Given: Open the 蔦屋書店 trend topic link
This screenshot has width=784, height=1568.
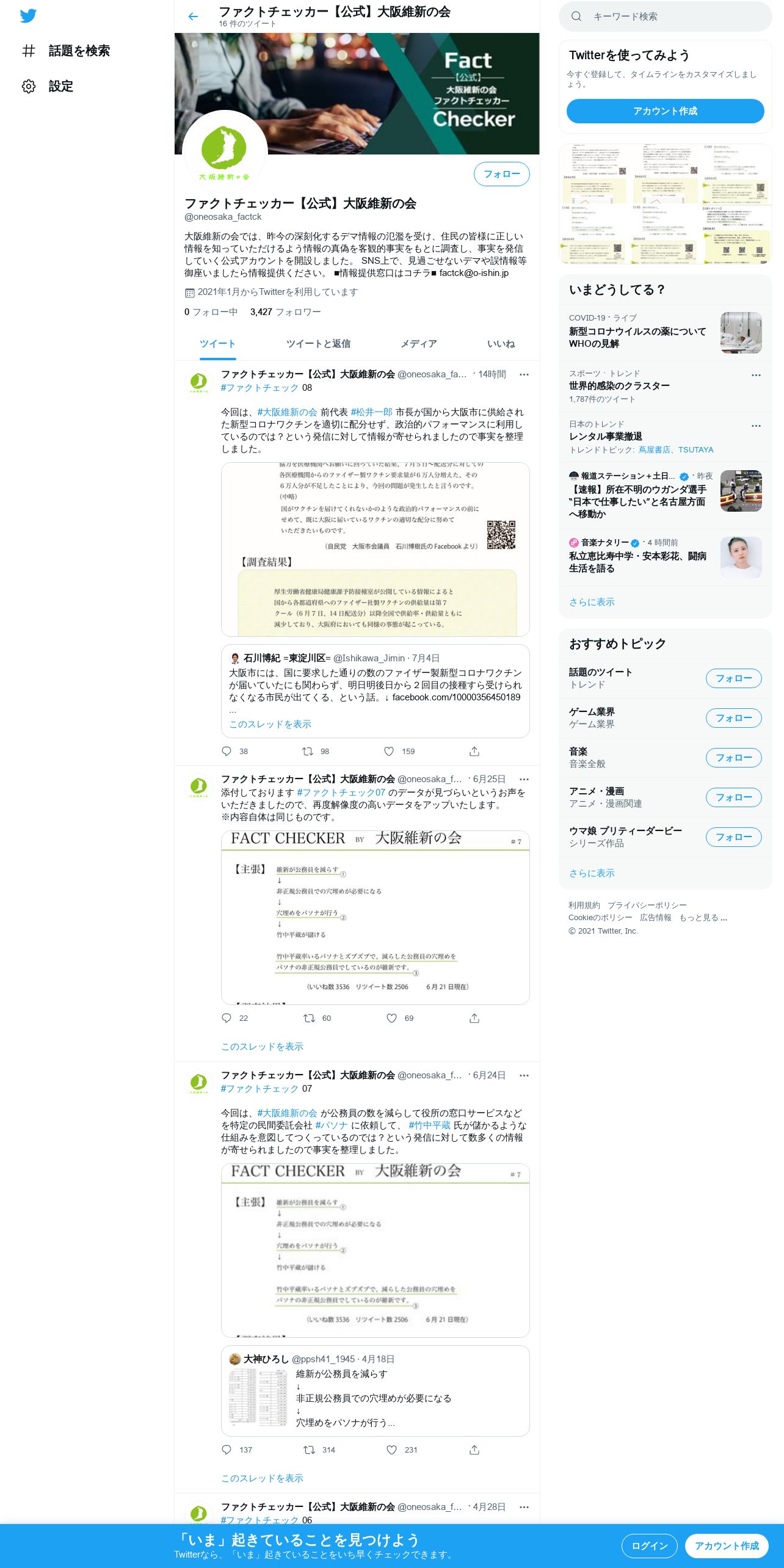Looking at the screenshot, I should 654,450.
